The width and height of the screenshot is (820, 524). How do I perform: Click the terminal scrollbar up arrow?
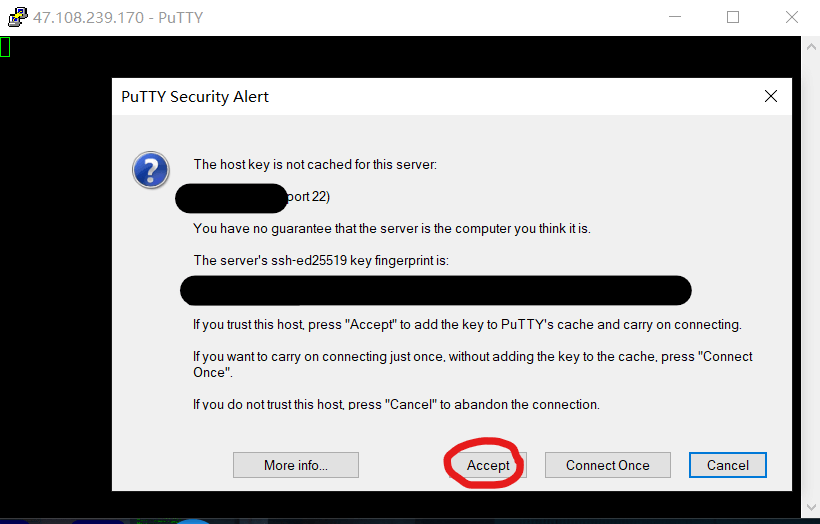coord(811,47)
